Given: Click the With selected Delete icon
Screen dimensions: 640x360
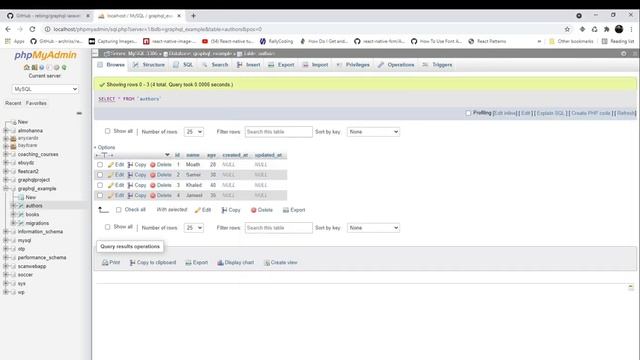Looking at the screenshot, I should pyautogui.click(x=253, y=210).
